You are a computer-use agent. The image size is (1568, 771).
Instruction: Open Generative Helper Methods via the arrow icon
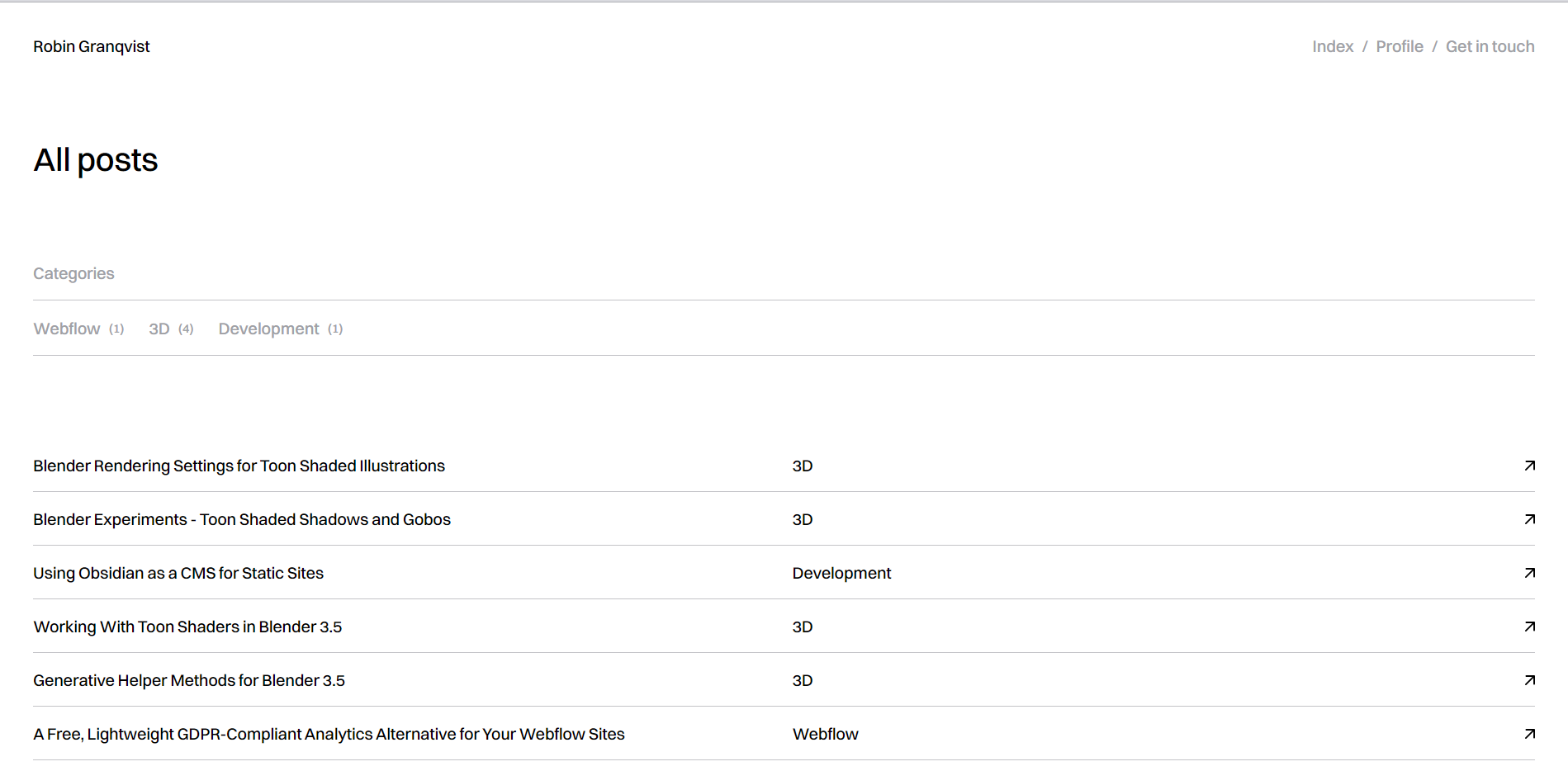(x=1529, y=680)
